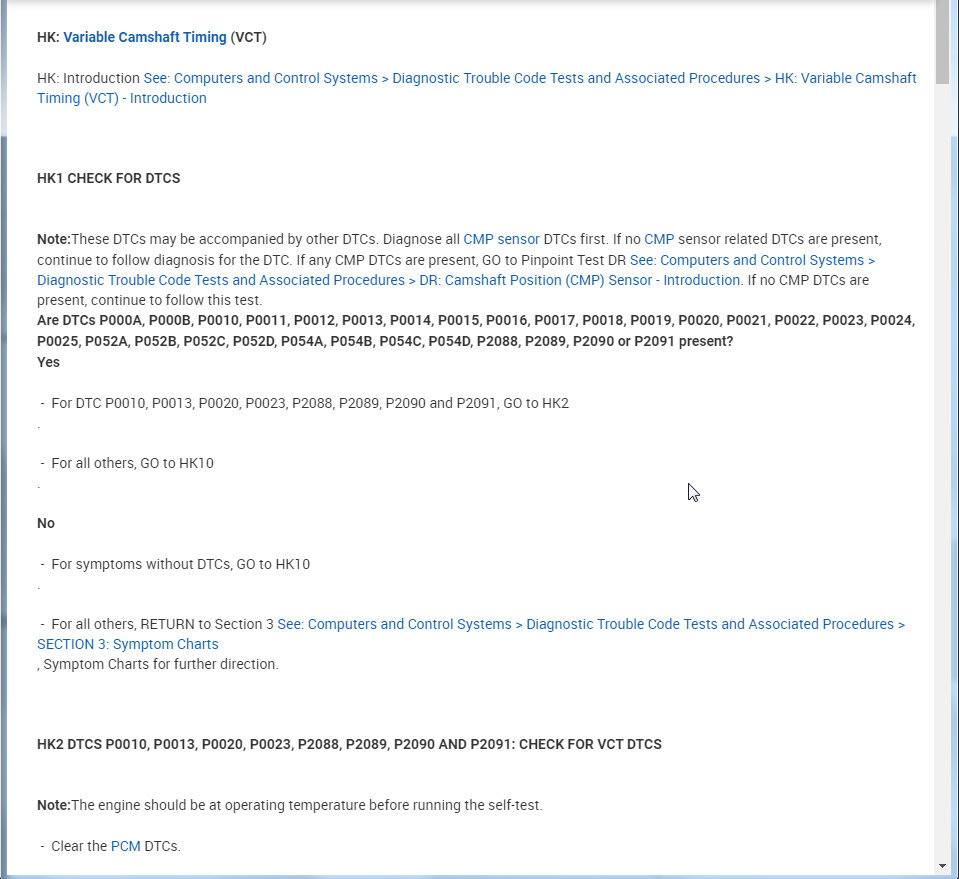Screen dimensions: 959x879
Task: Follow the HK: VCT Introduction reference link
Action: pyautogui.click(x=530, y=78)
